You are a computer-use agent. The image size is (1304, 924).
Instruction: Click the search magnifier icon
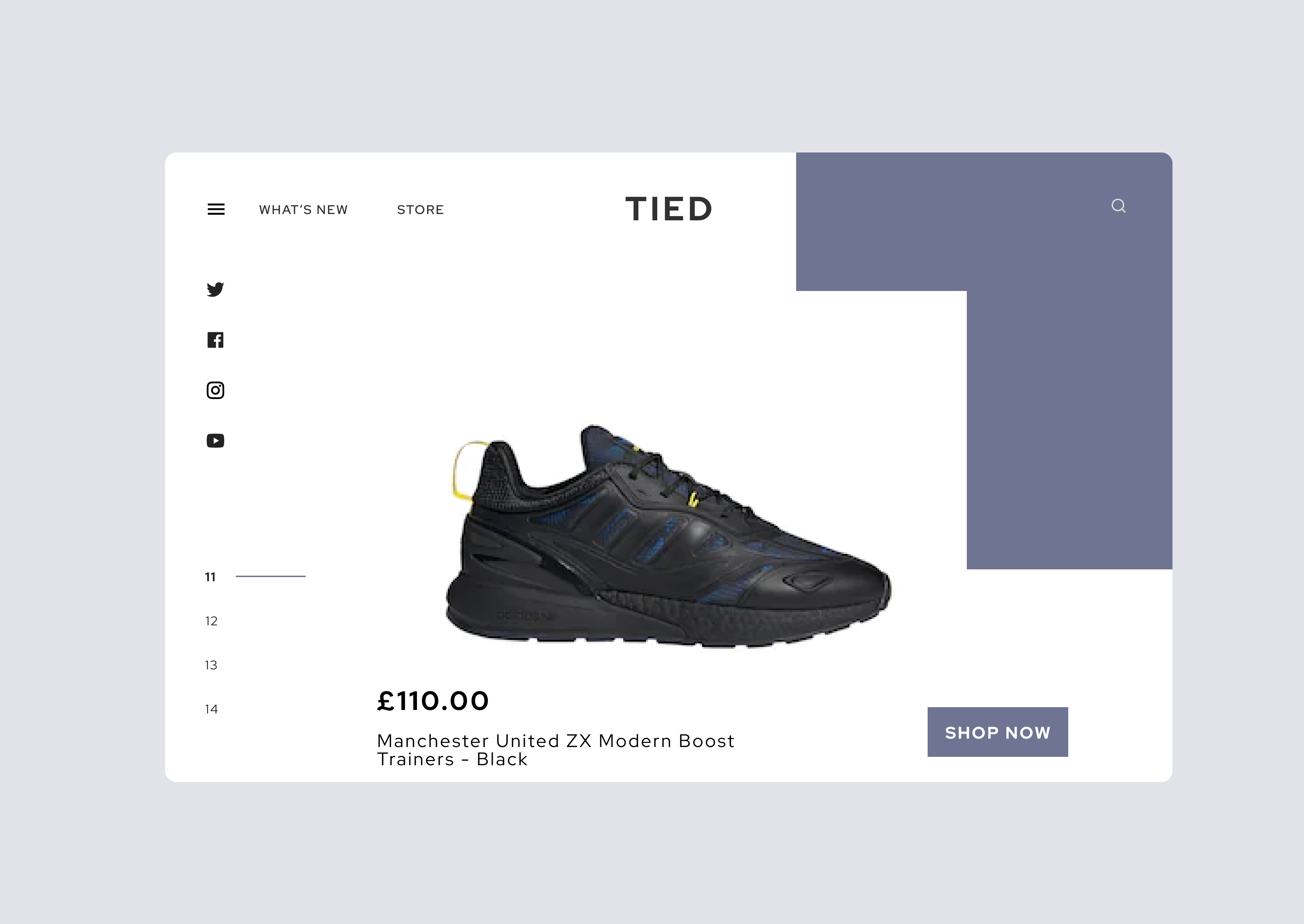tap(1119, 206)
